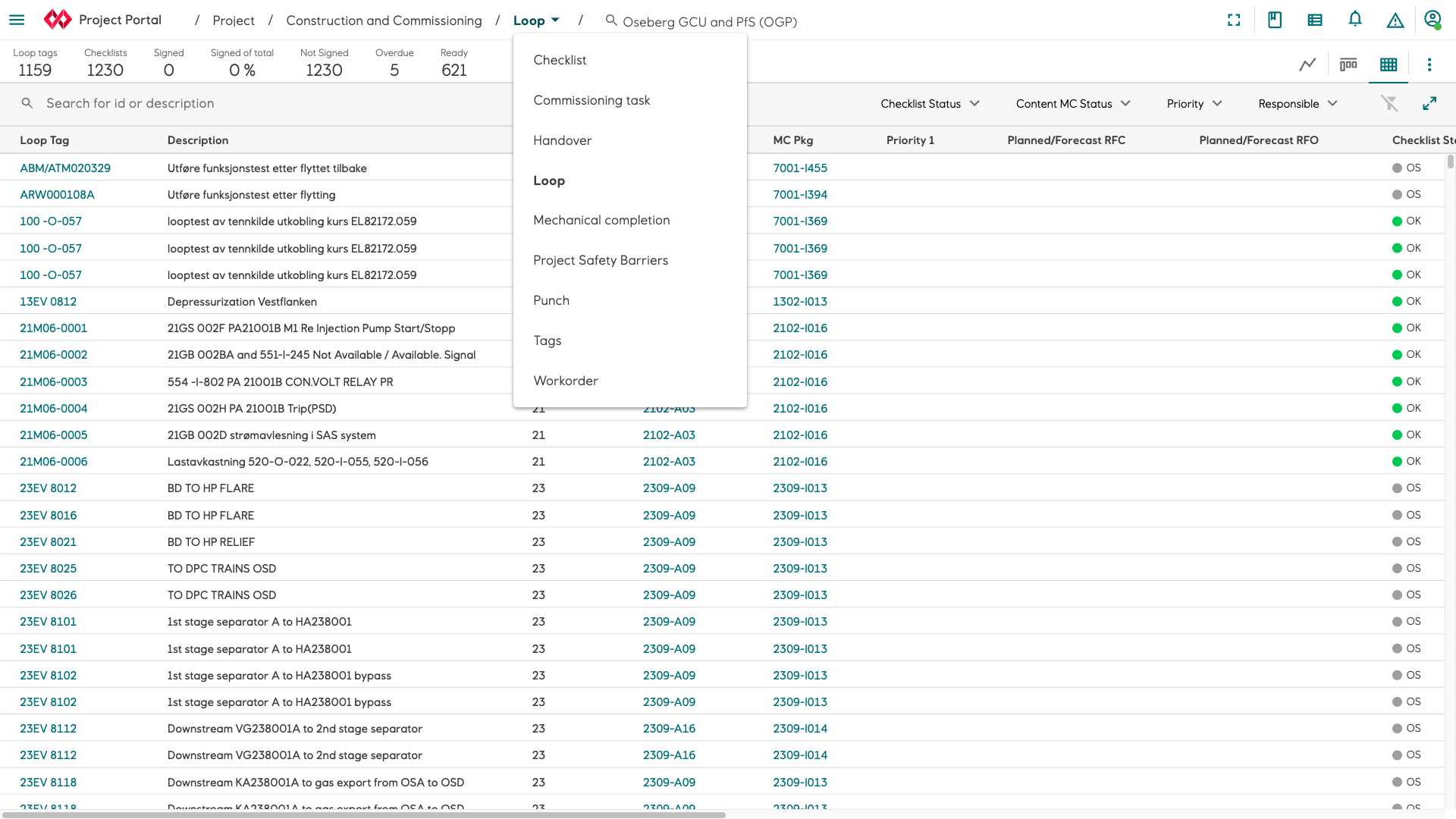Viewport: 1456px width, 819px height.
Task: Open the hamburger navigation menu
Action: pos(17,20)
